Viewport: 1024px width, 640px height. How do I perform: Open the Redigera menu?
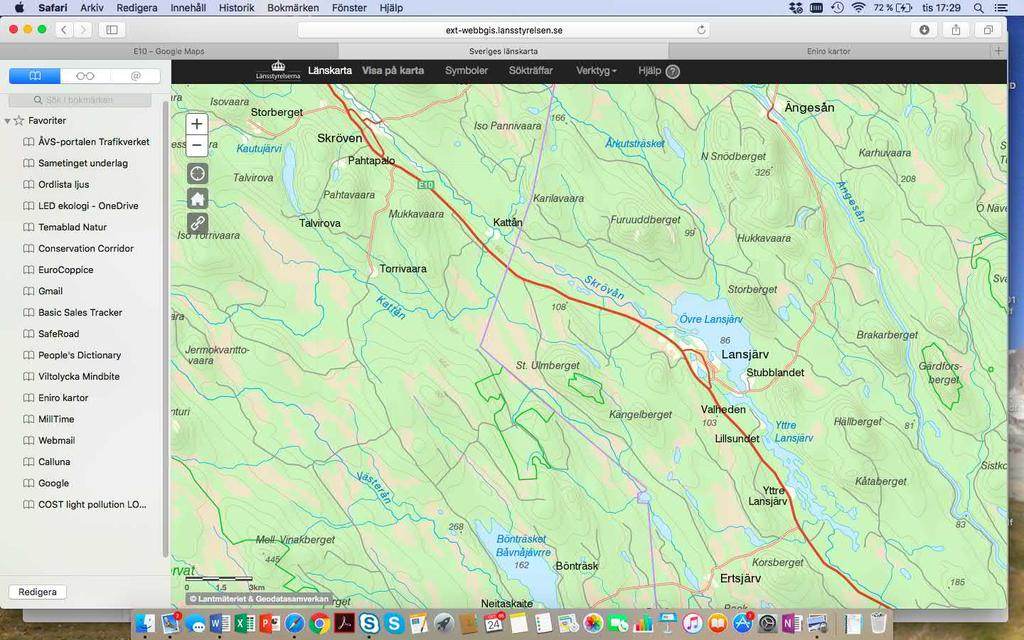pyautogui.click(x=136, y=8)
